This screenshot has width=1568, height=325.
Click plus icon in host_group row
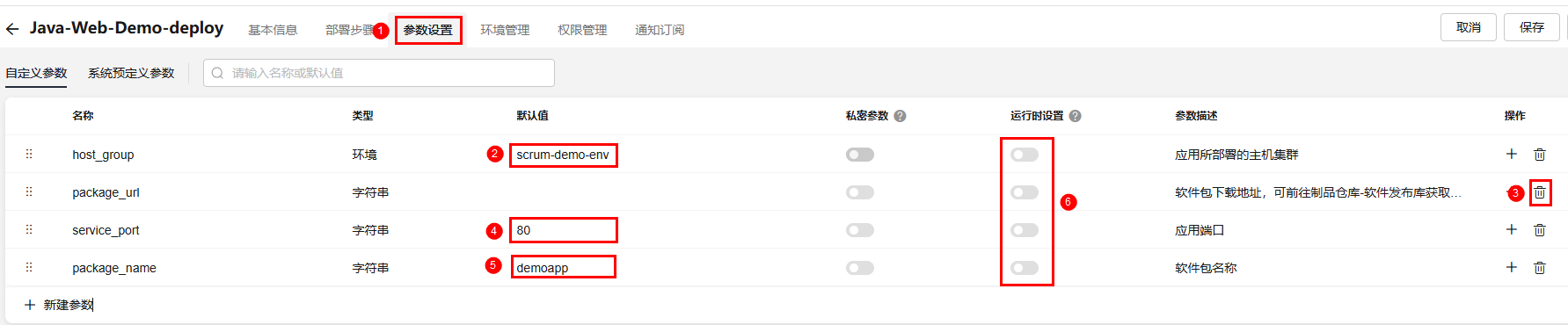tap(1512, 154)
